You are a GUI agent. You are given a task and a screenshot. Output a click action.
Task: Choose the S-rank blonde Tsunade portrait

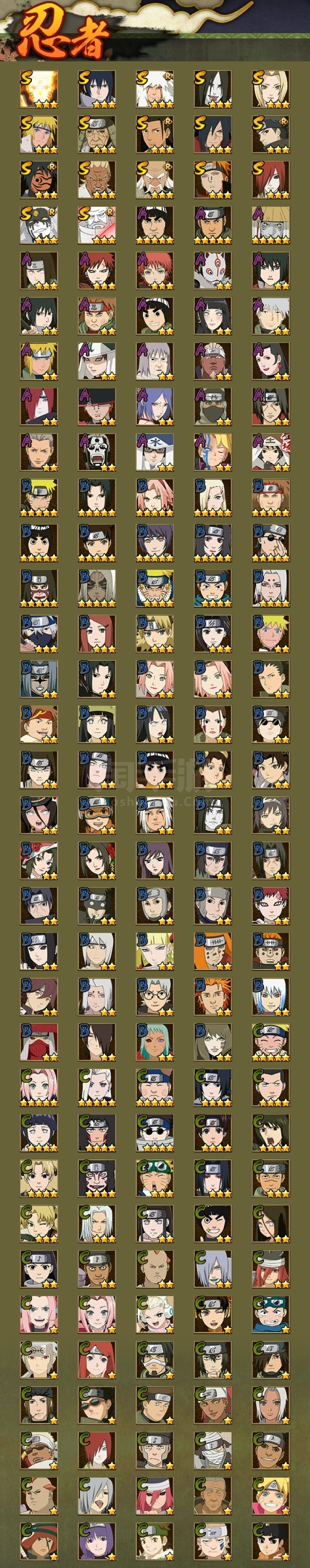pyautogui.click(x=271, y=89)
